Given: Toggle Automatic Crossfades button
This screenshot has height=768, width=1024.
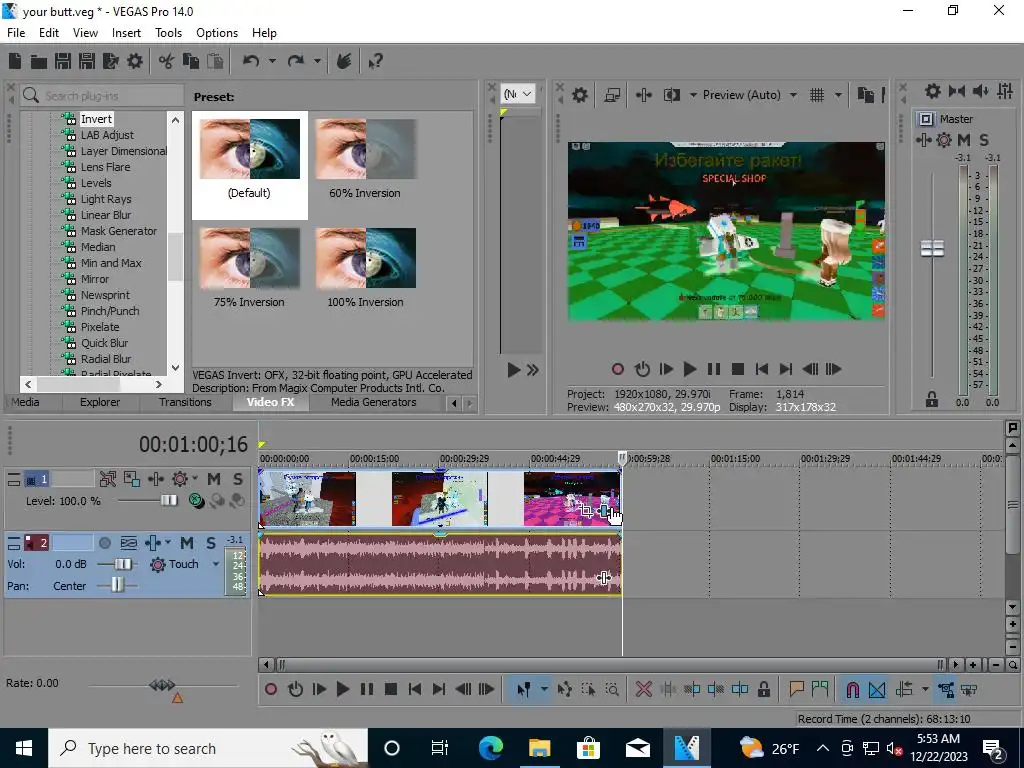Looking at the screenshot, I should tap(877, 690).
